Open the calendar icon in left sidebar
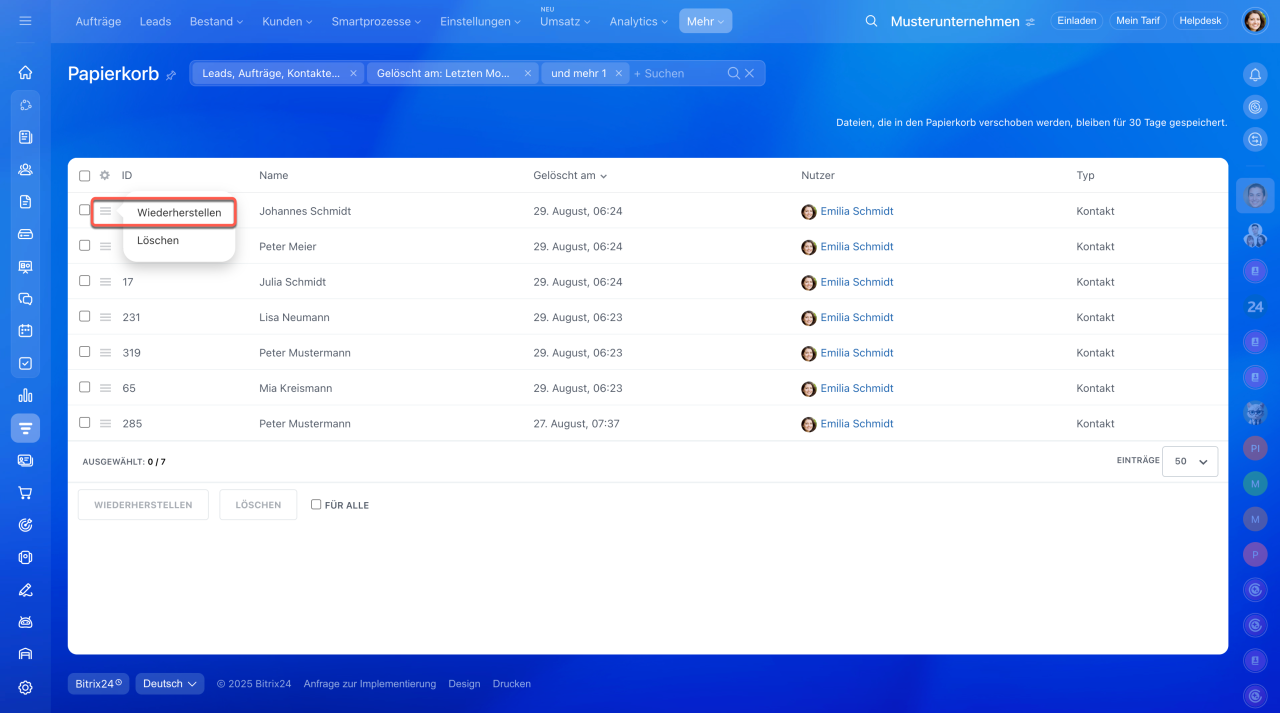The image size is (1280, 713). (25, 331)
